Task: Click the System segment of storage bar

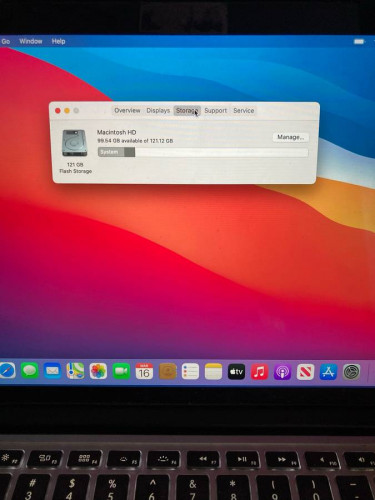Action: 111,152
